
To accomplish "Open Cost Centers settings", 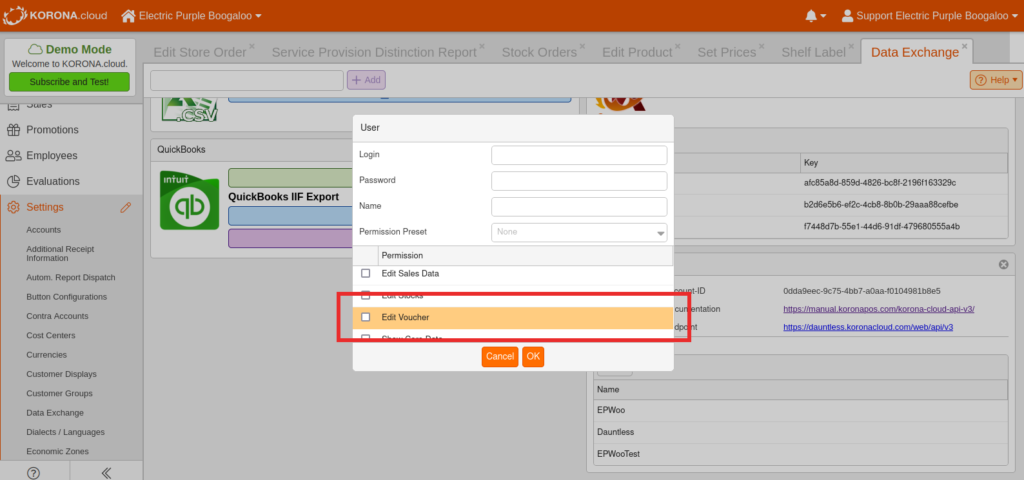I will pos(51,336).
